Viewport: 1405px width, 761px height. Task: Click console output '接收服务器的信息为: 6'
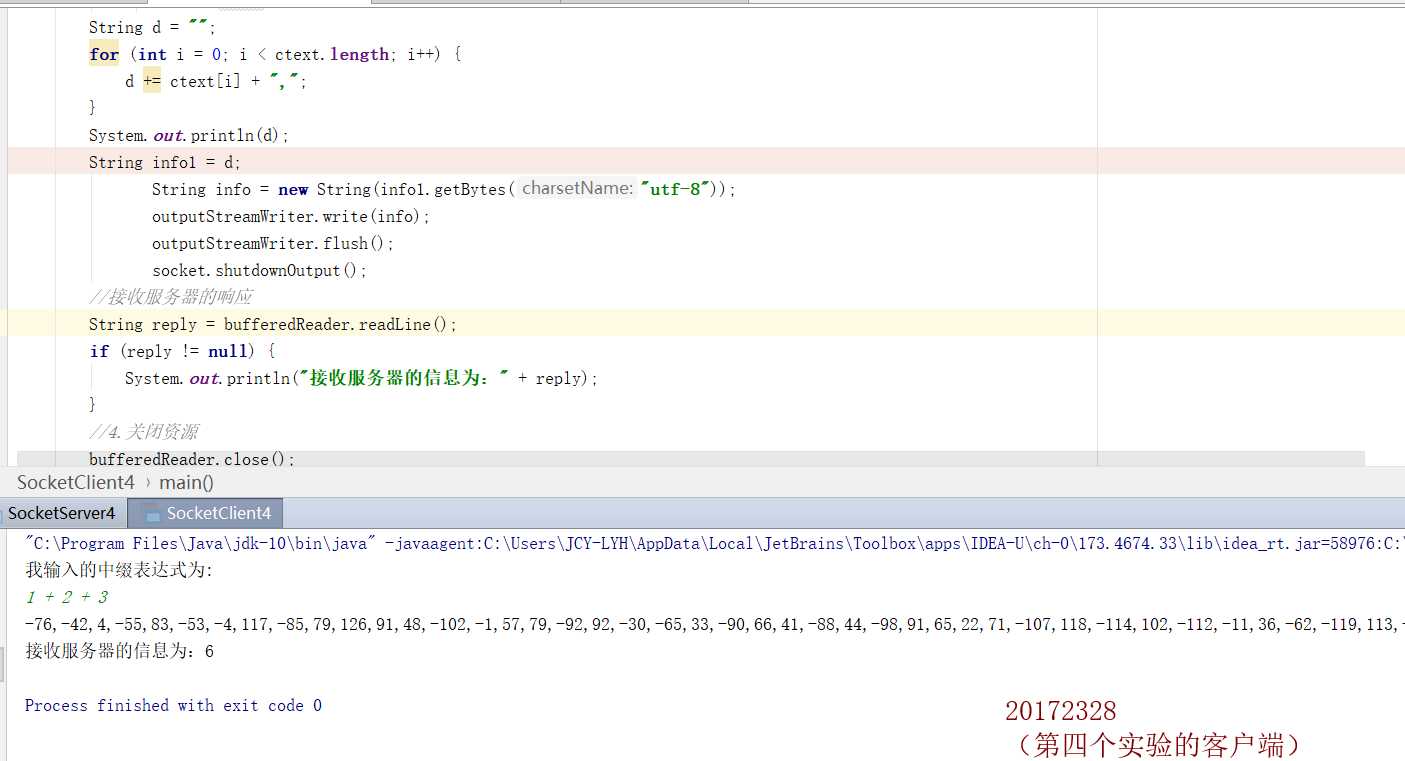tap(119, 651)
